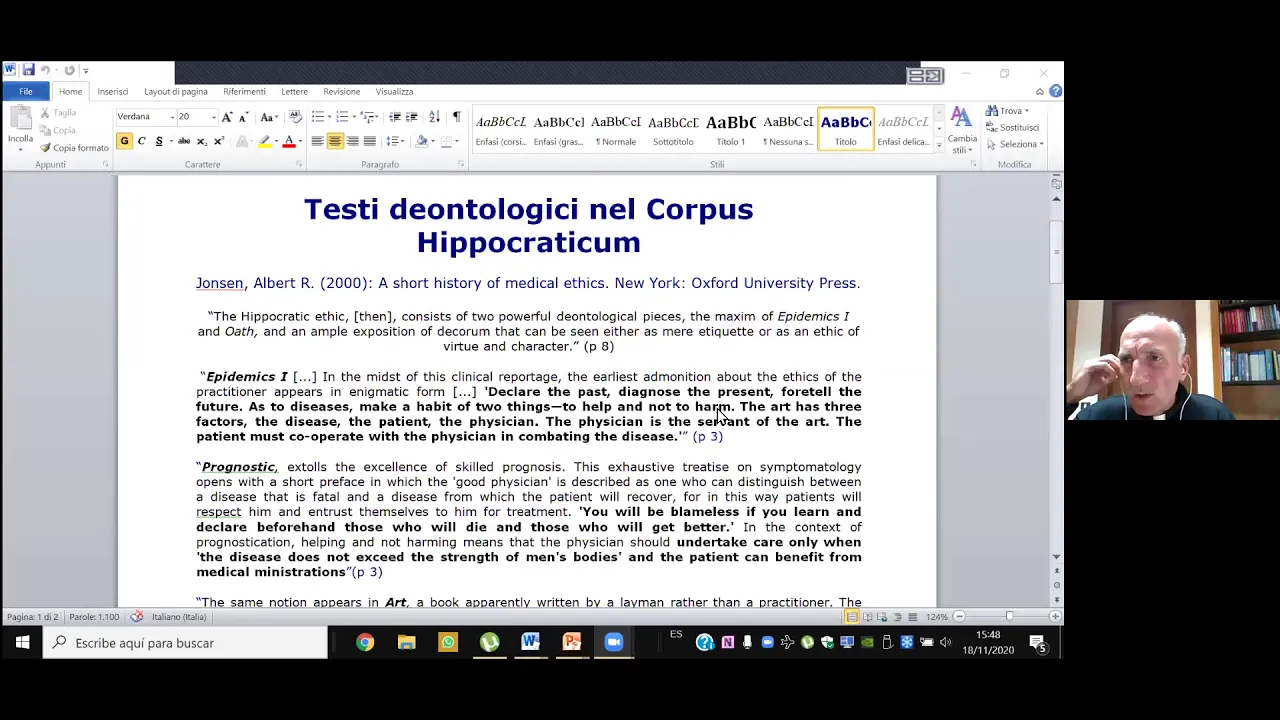
Task: Apply the Titolo 1 style
Action: pyautogui.click(x=730, y=129)
